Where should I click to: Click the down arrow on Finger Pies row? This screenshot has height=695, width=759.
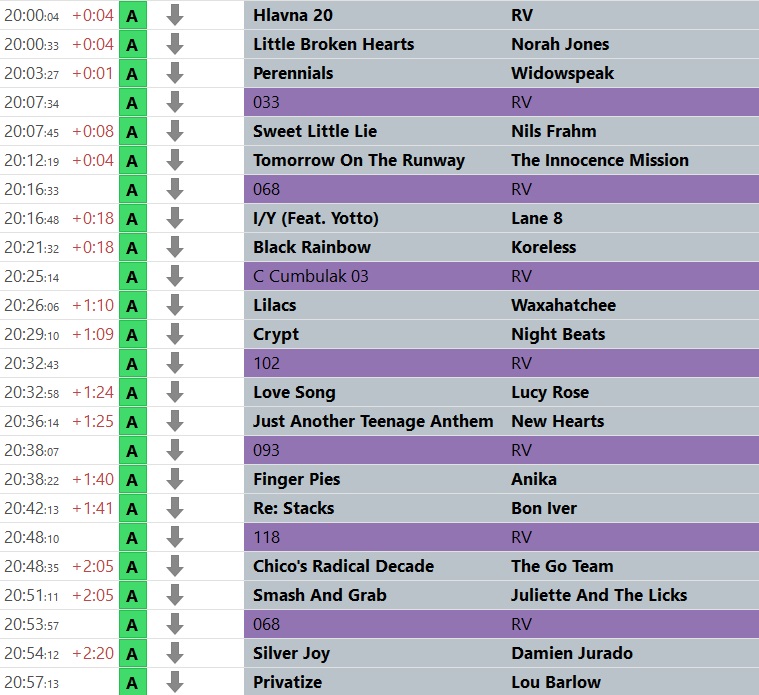pos(175,479)
